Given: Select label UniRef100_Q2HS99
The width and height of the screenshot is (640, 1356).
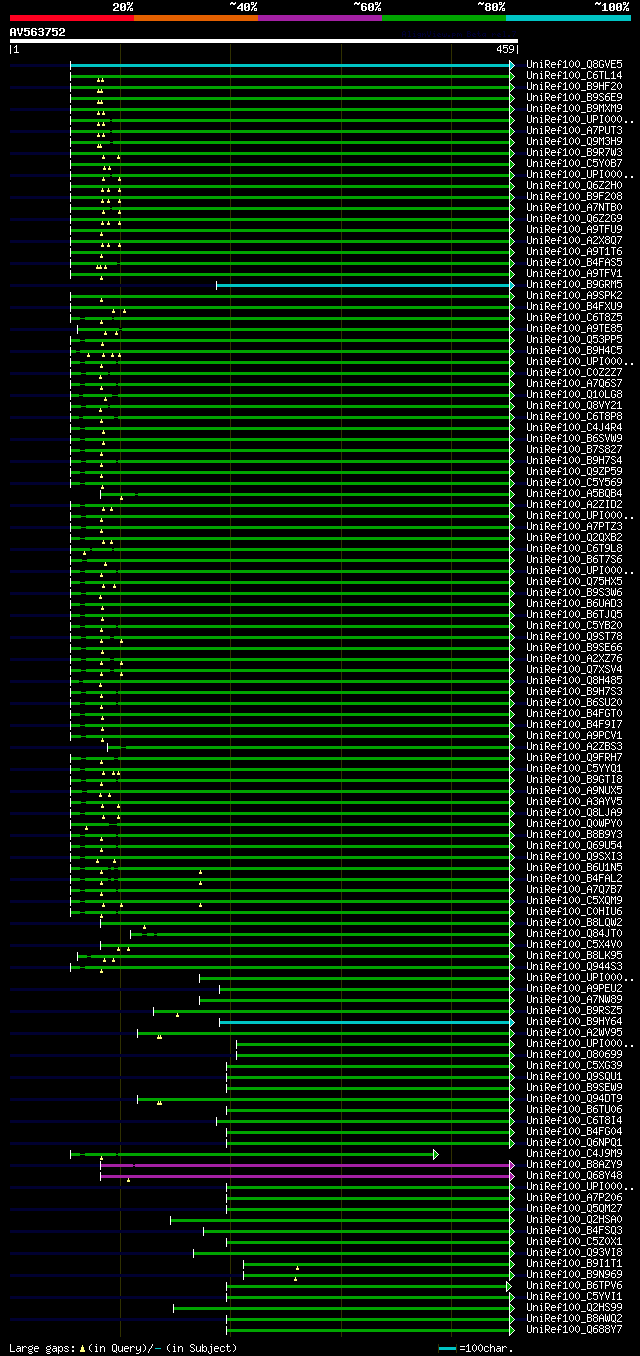Looking at the screenshot, I should pyautogui.click(x=574, y=1307).
